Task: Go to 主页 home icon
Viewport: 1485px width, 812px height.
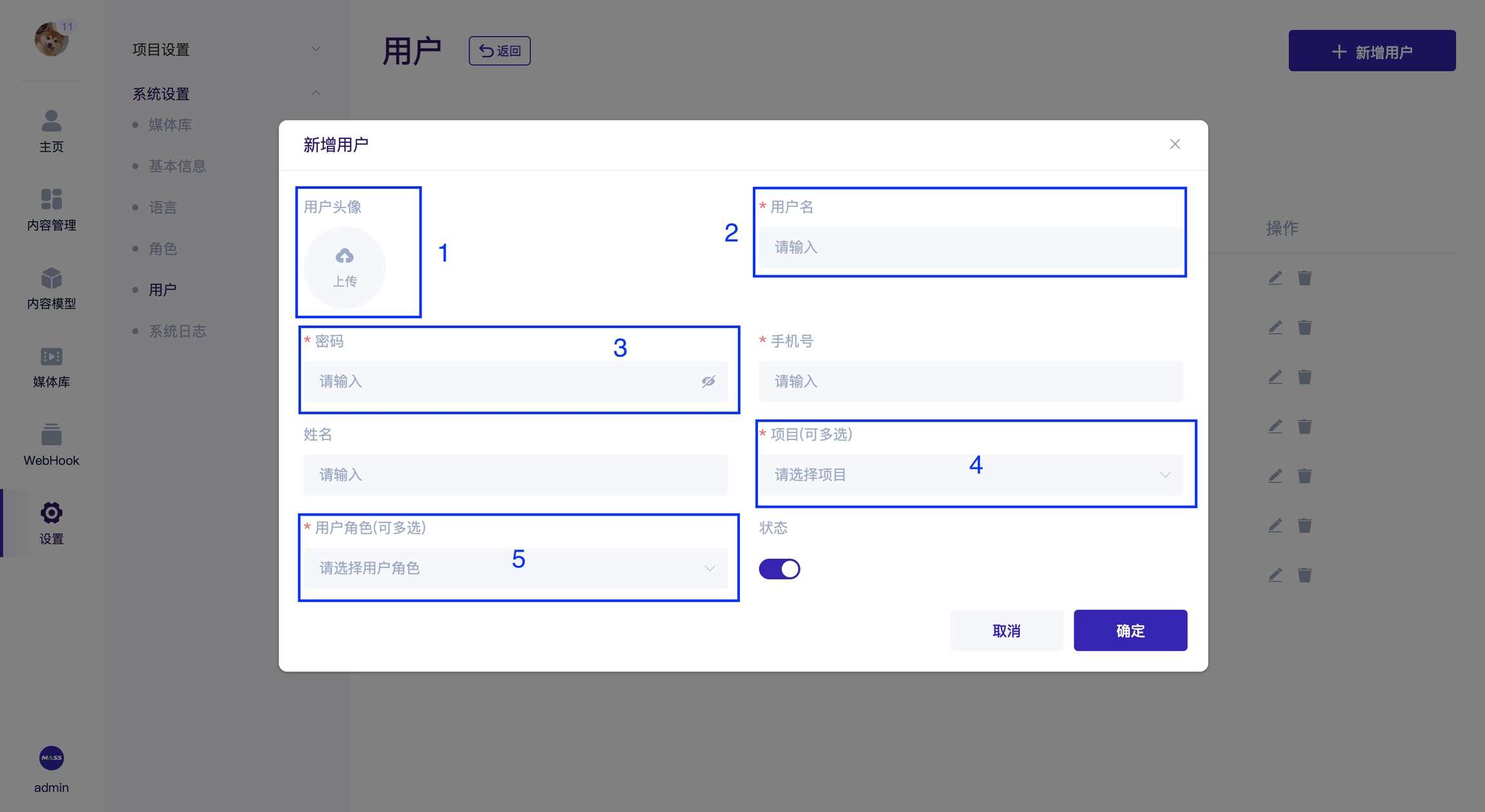Action: (x=52, y=121)
